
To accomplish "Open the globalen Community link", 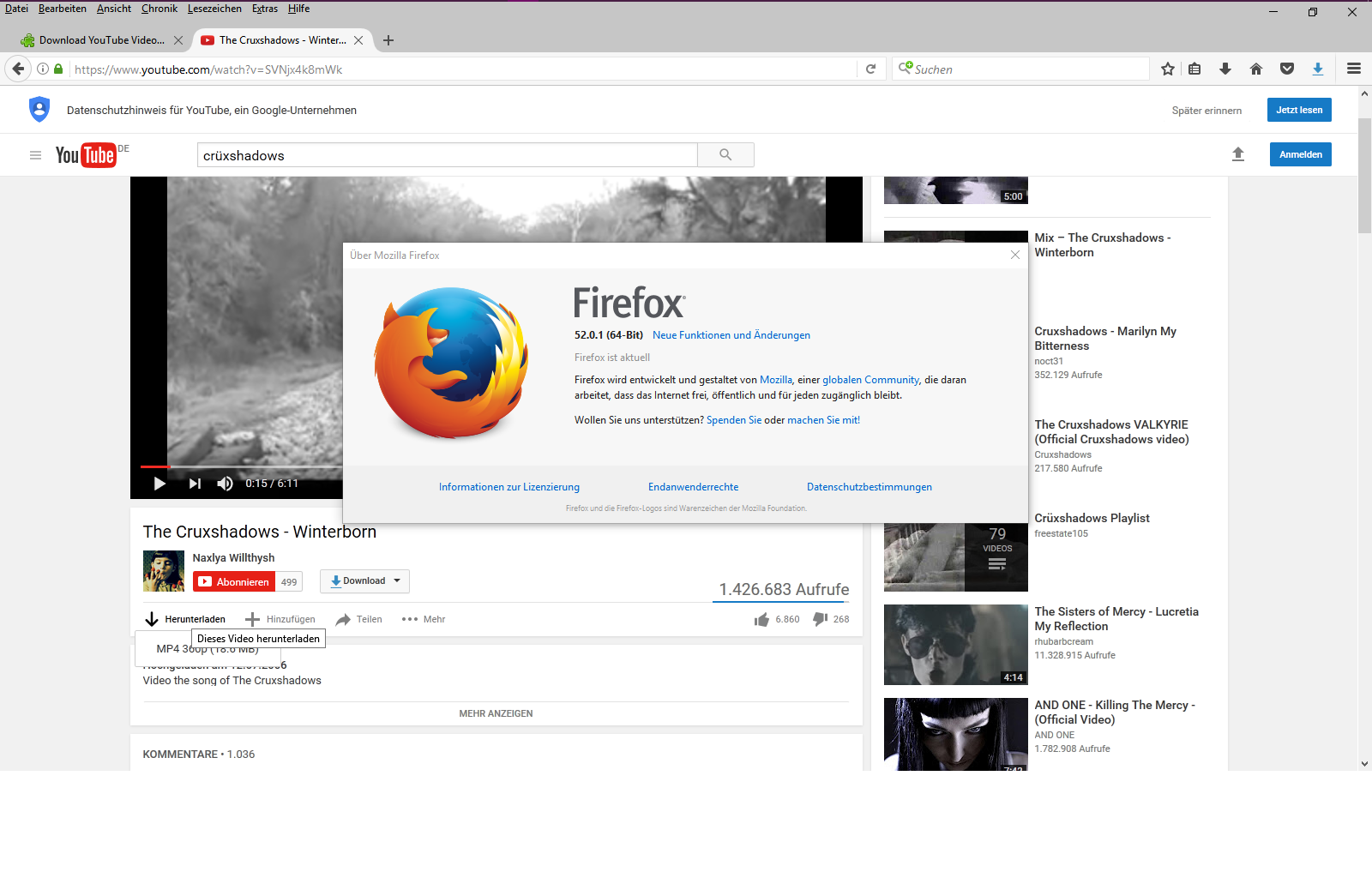I will pos(870,380).
